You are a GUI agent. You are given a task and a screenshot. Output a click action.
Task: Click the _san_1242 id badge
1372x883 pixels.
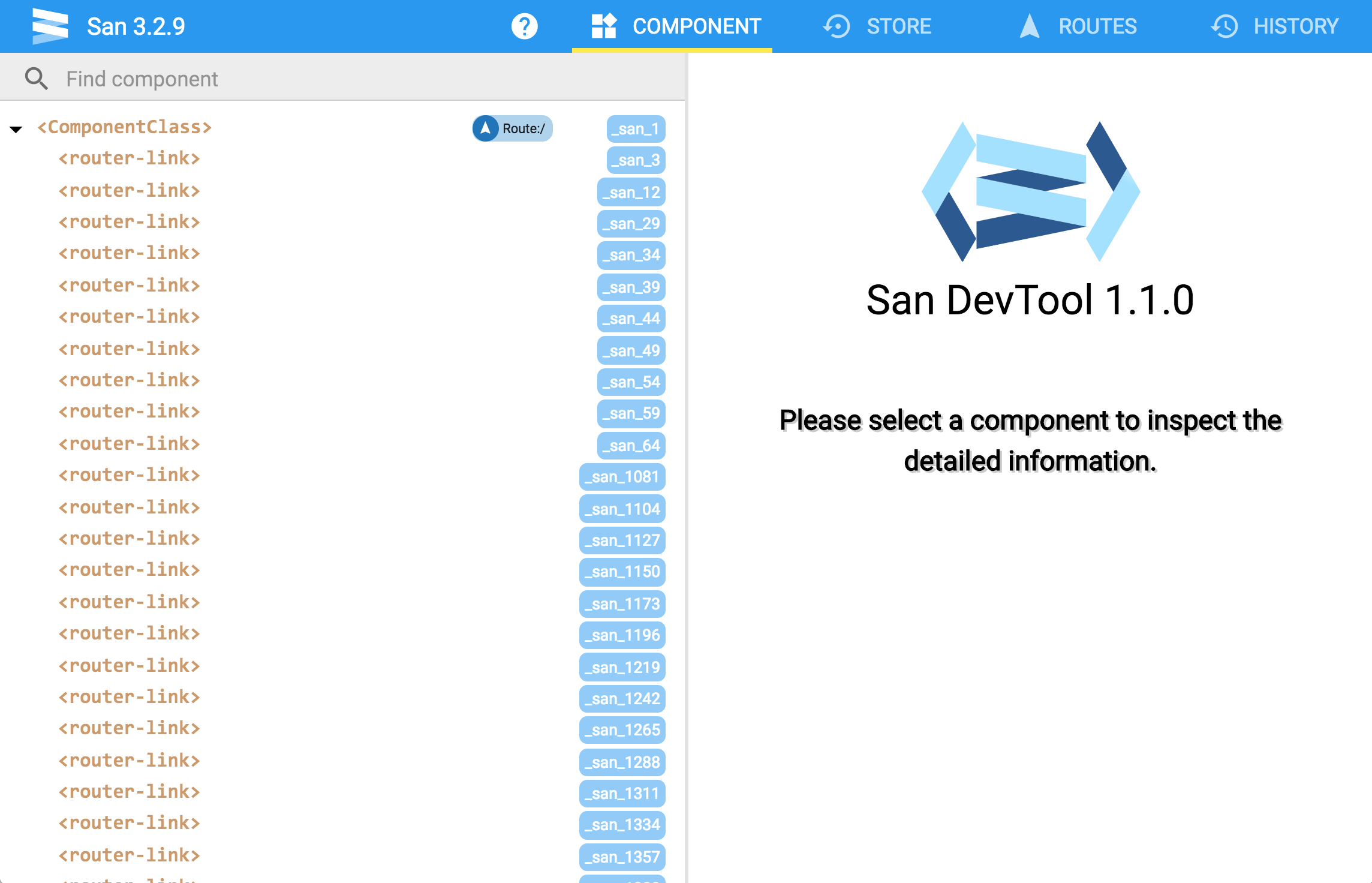pyautogui.click(x=622, y=699)
